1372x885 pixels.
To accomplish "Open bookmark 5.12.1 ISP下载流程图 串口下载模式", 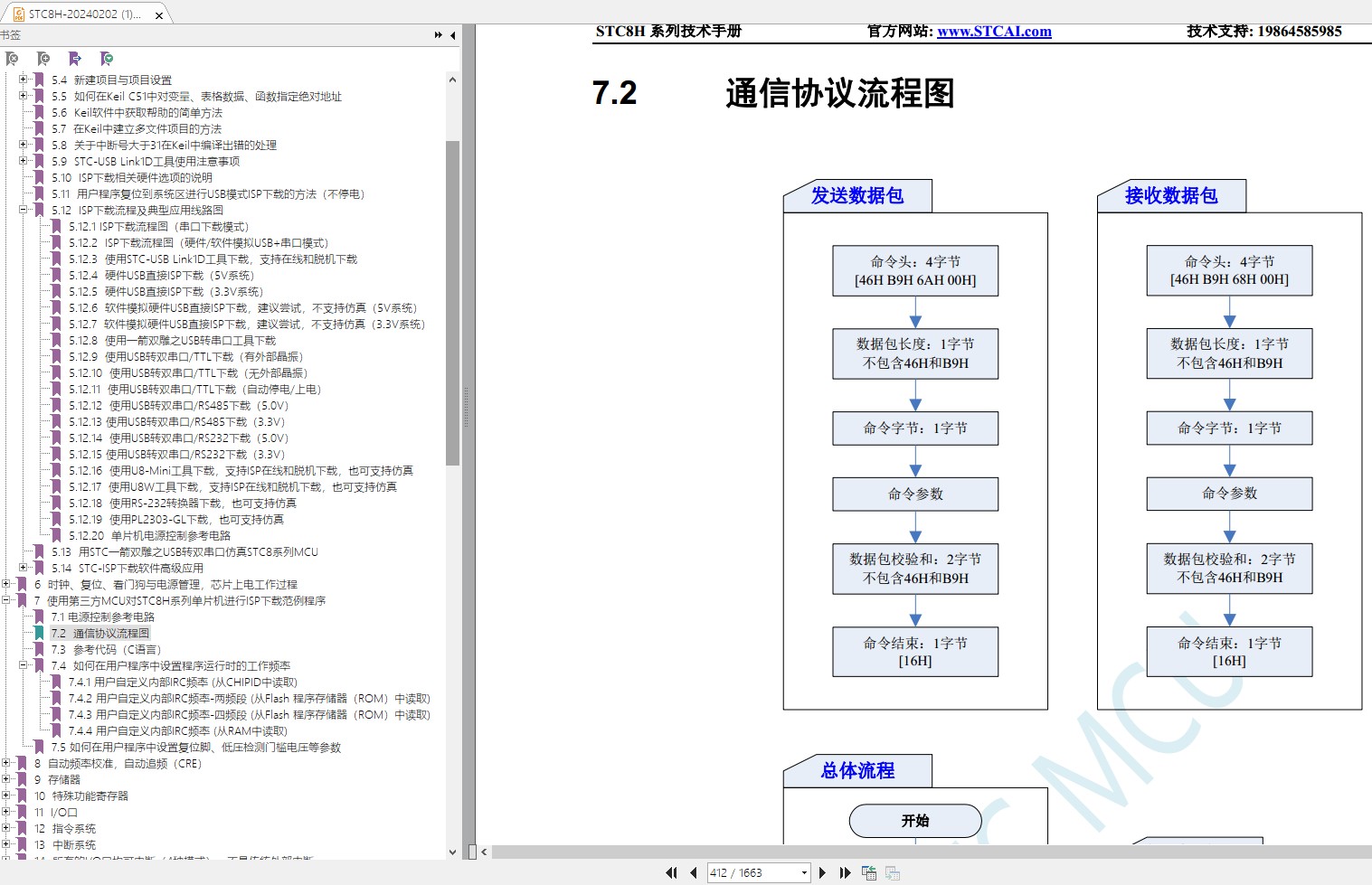I will [158, 227].
